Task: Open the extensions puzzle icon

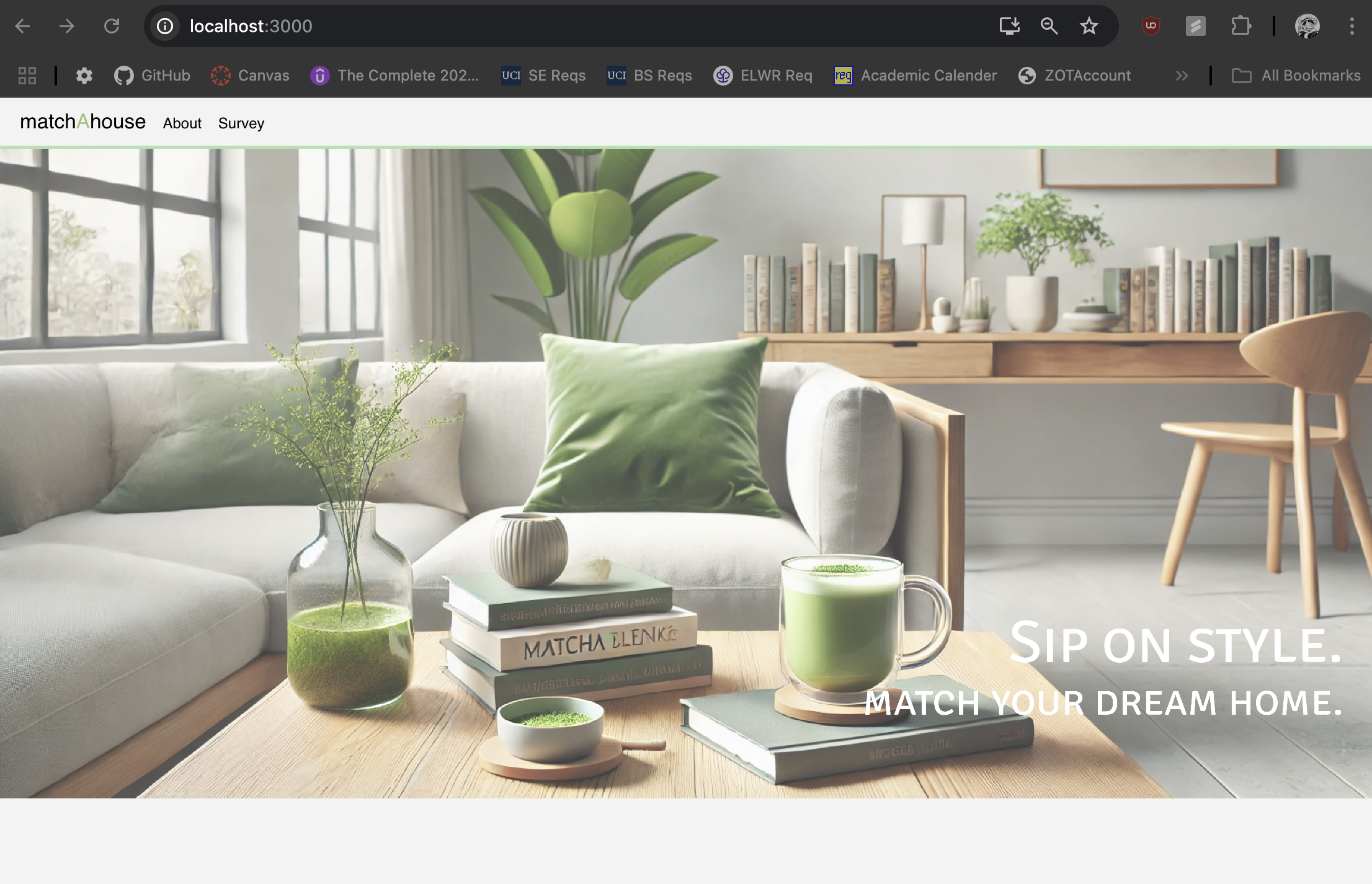Action: point(1241,26)
